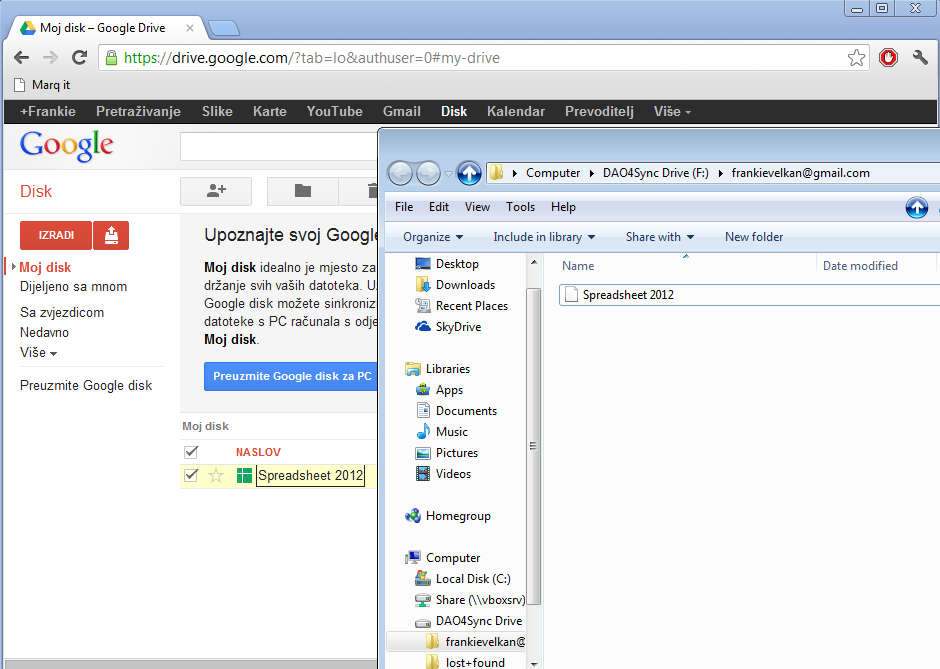Viewport: 940px width, 669px height.
Task: Expand the Više dropdown in the sidebar
Action: click(x=38, y=352)
